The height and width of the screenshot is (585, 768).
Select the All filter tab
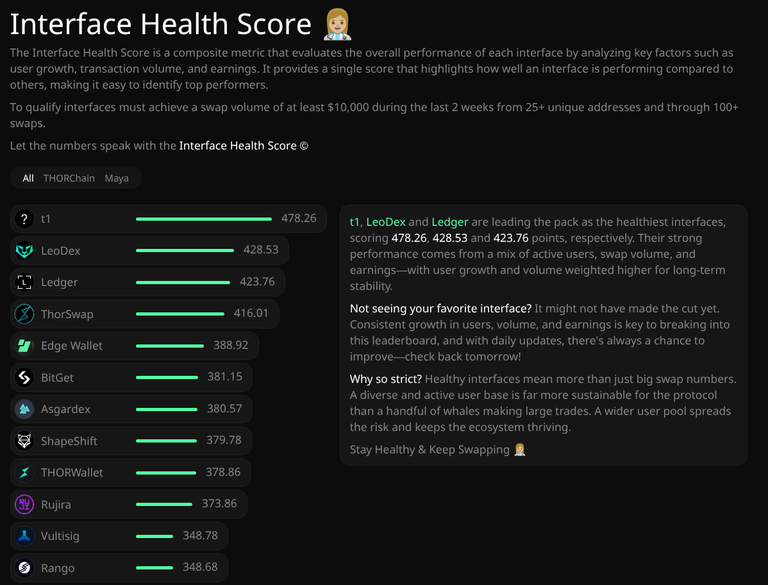coord(28,178)
